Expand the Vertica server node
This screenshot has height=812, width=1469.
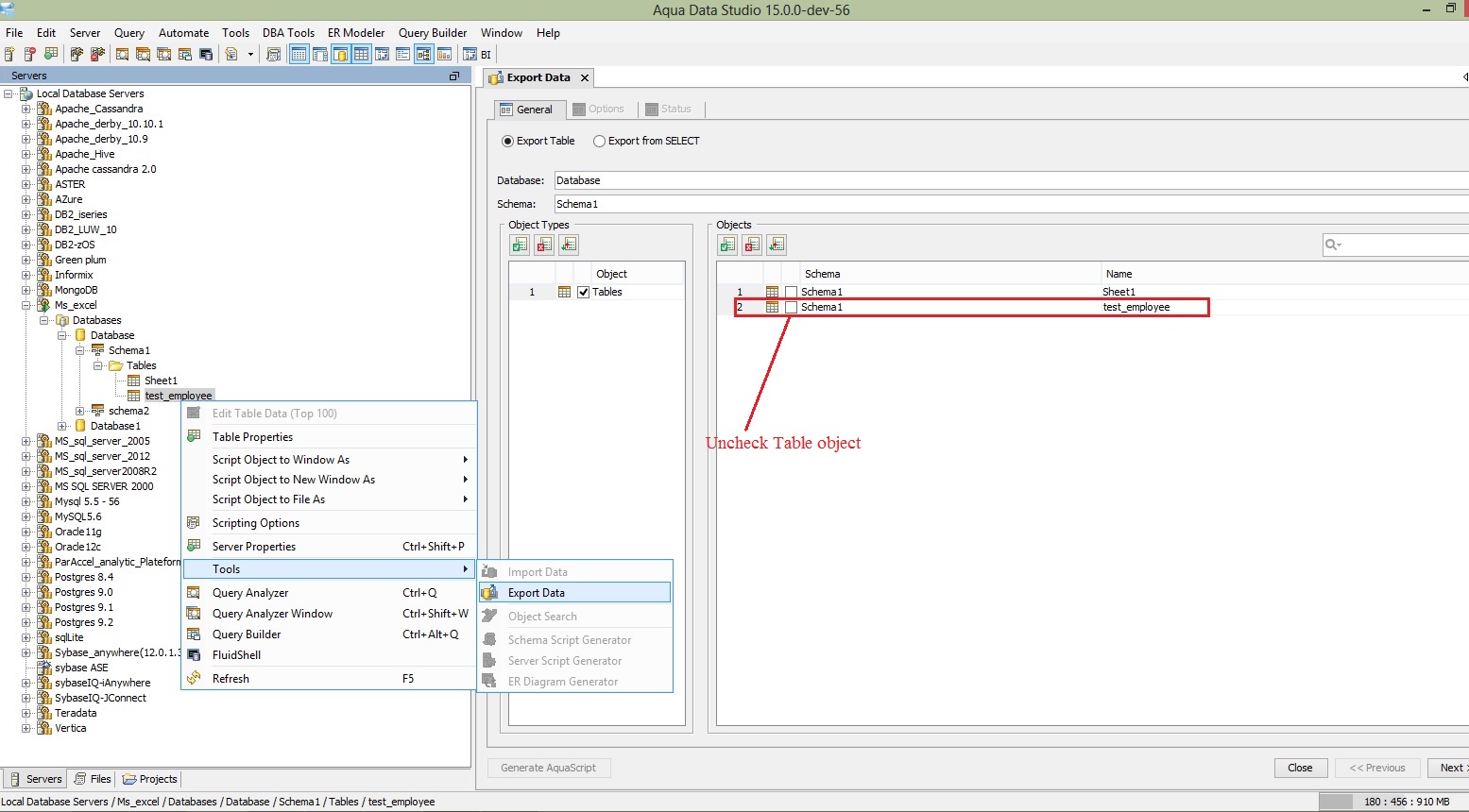(26, 728)
